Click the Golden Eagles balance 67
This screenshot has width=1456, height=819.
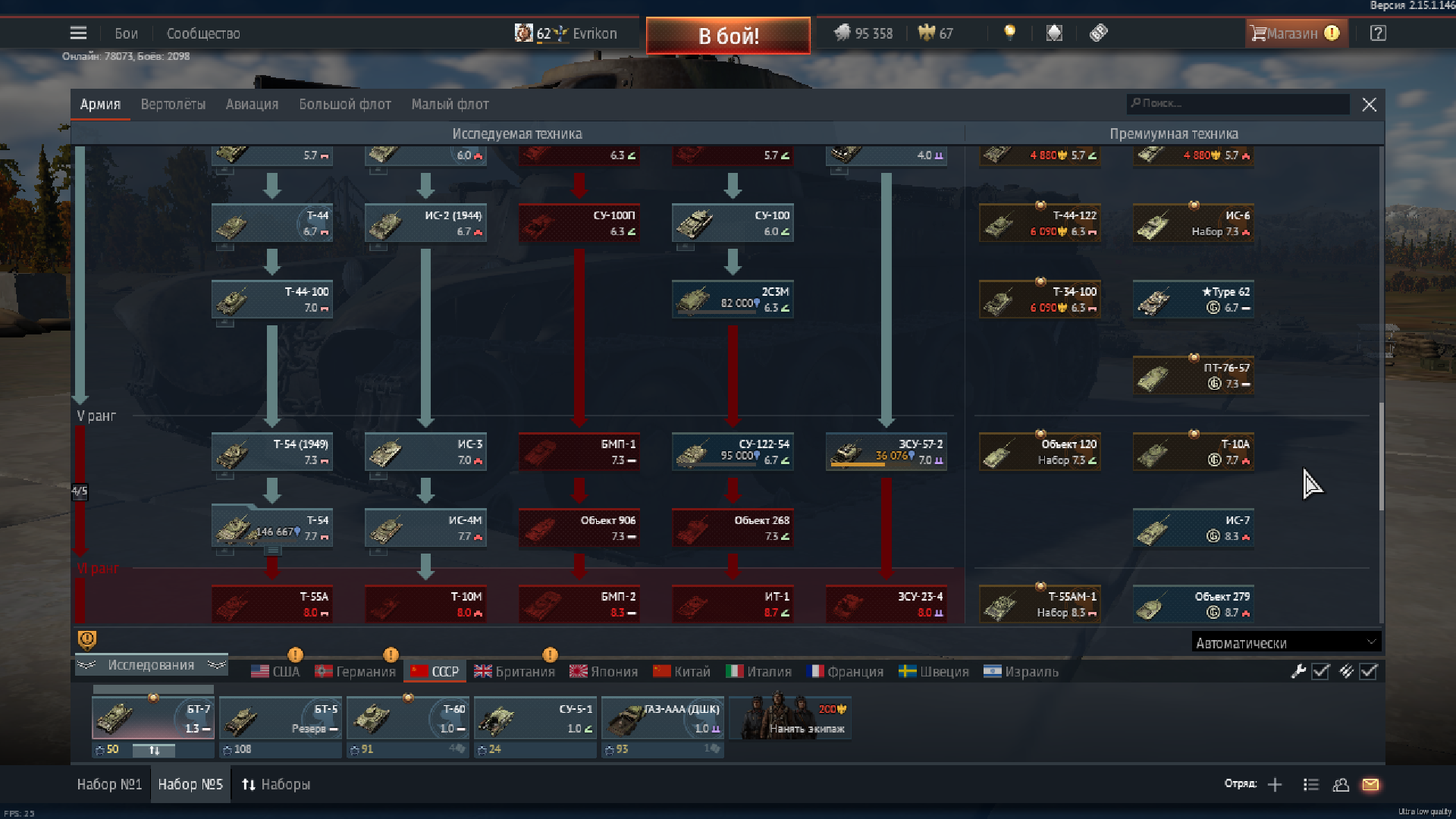point(935,33)
